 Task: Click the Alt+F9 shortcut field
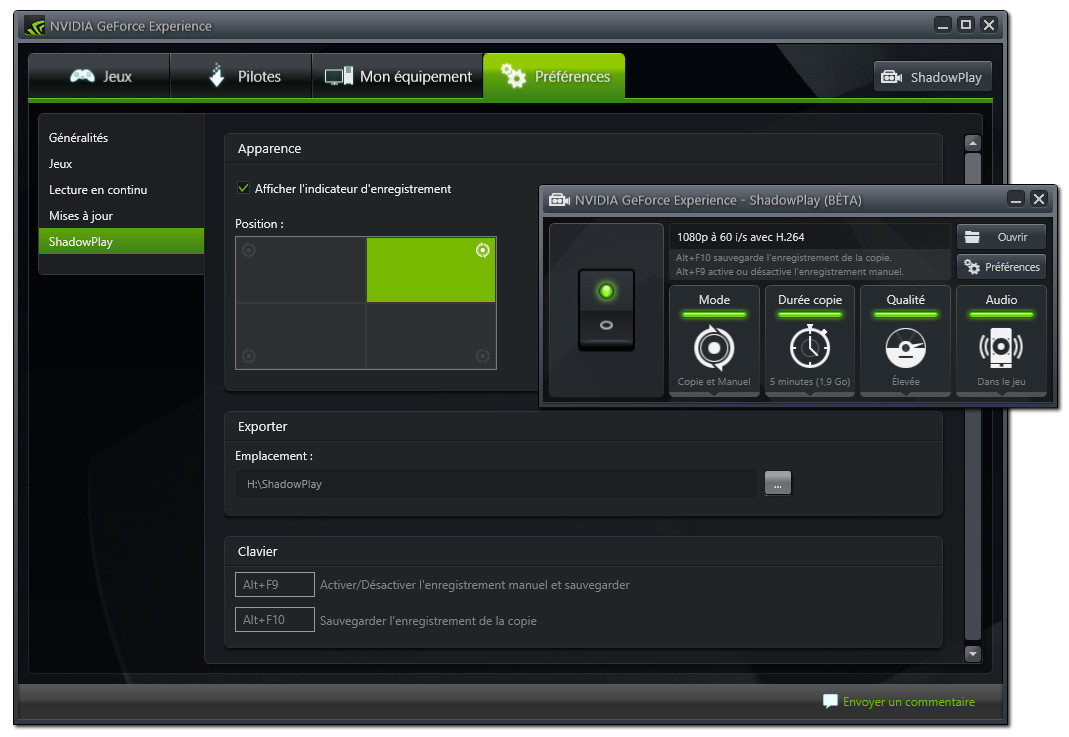(275, 584)
